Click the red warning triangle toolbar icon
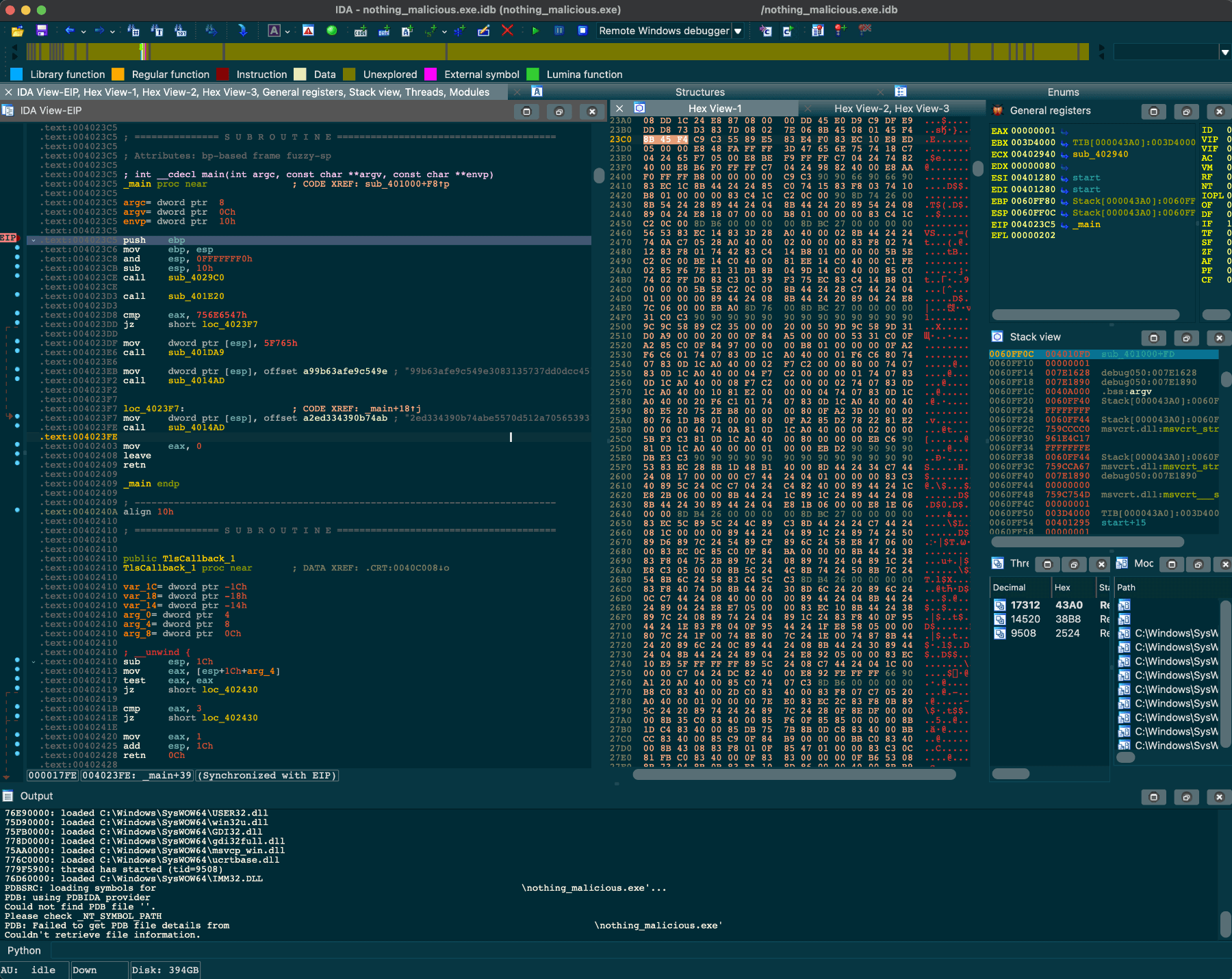Viewport: 1232px width, 979px height. [309, 31]
